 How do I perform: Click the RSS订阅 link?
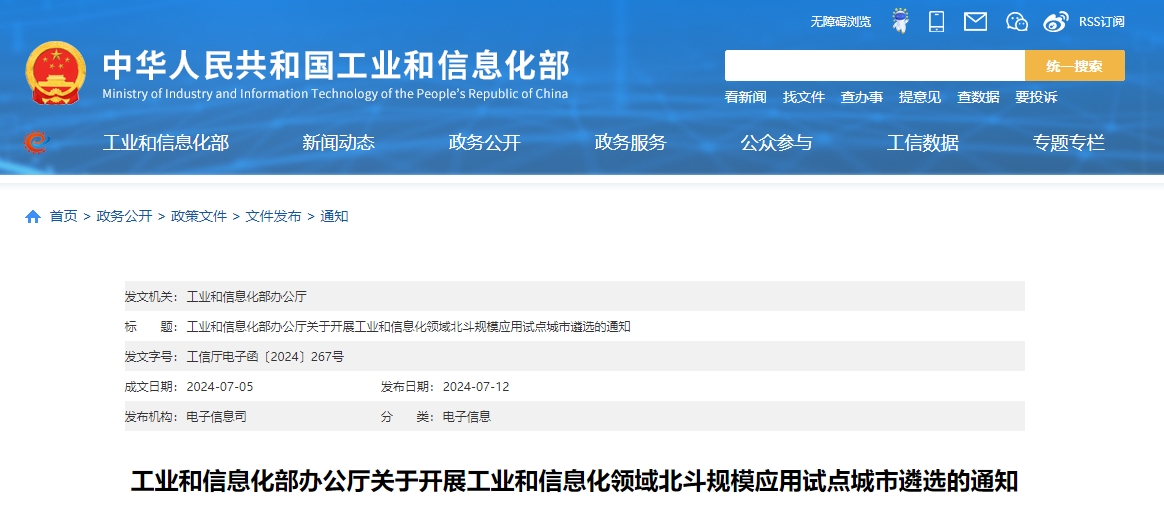pyautogui.click(x=1102, y=22)
